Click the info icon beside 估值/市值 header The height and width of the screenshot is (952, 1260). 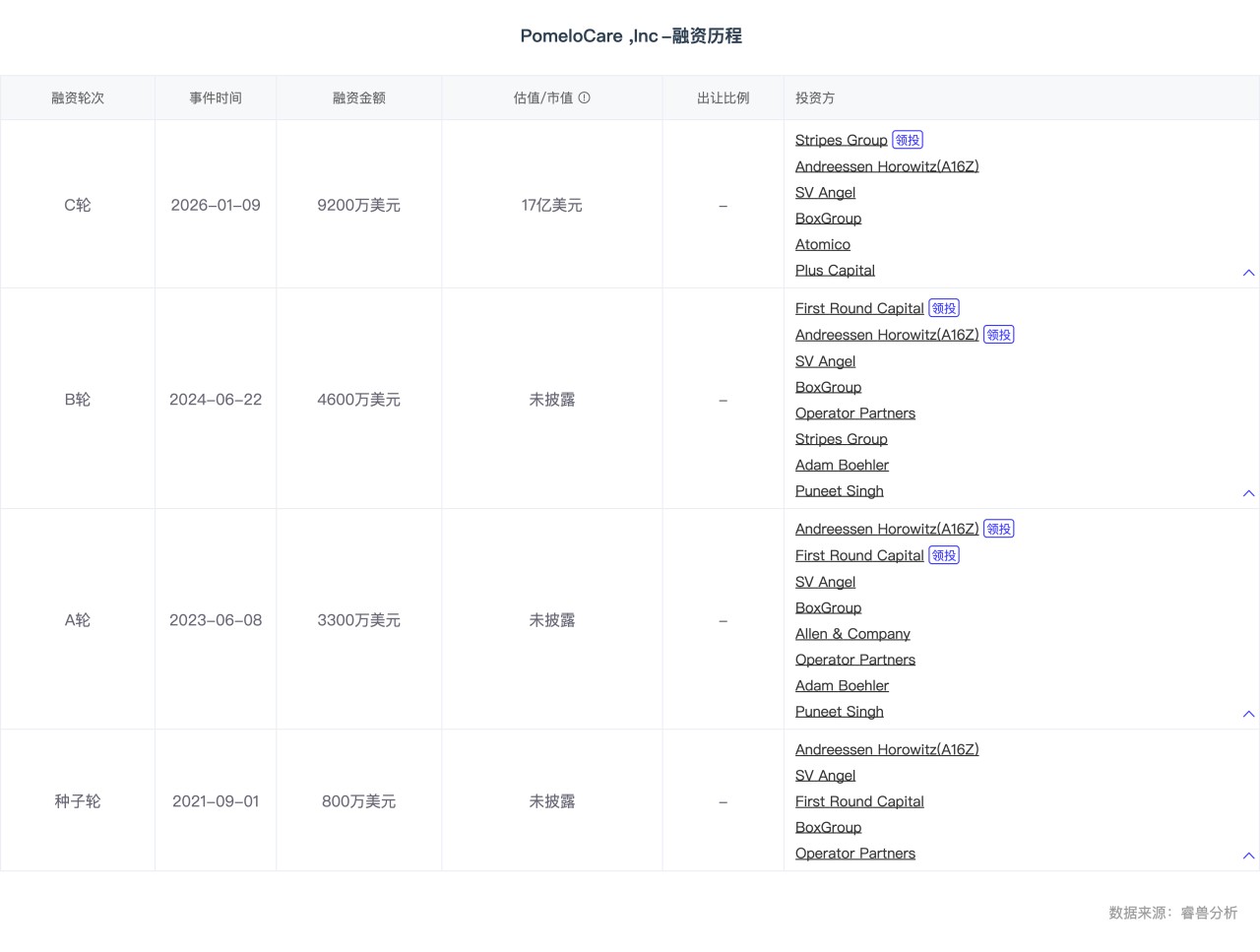click(x=585, y=97)
